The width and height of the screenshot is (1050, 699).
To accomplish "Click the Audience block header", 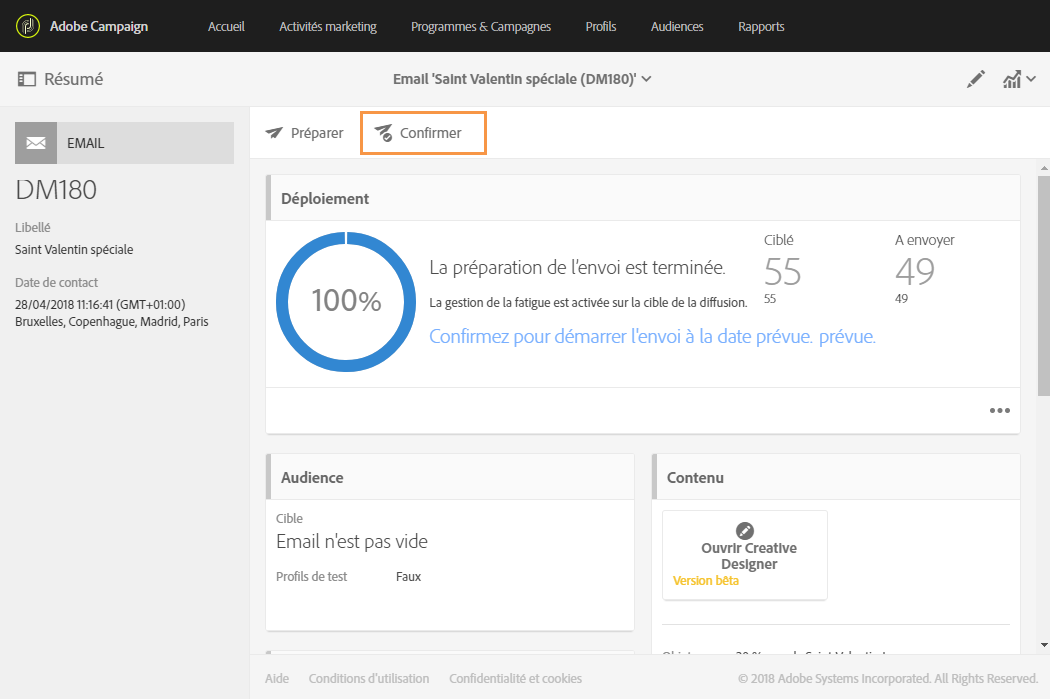I will point(450,477).
